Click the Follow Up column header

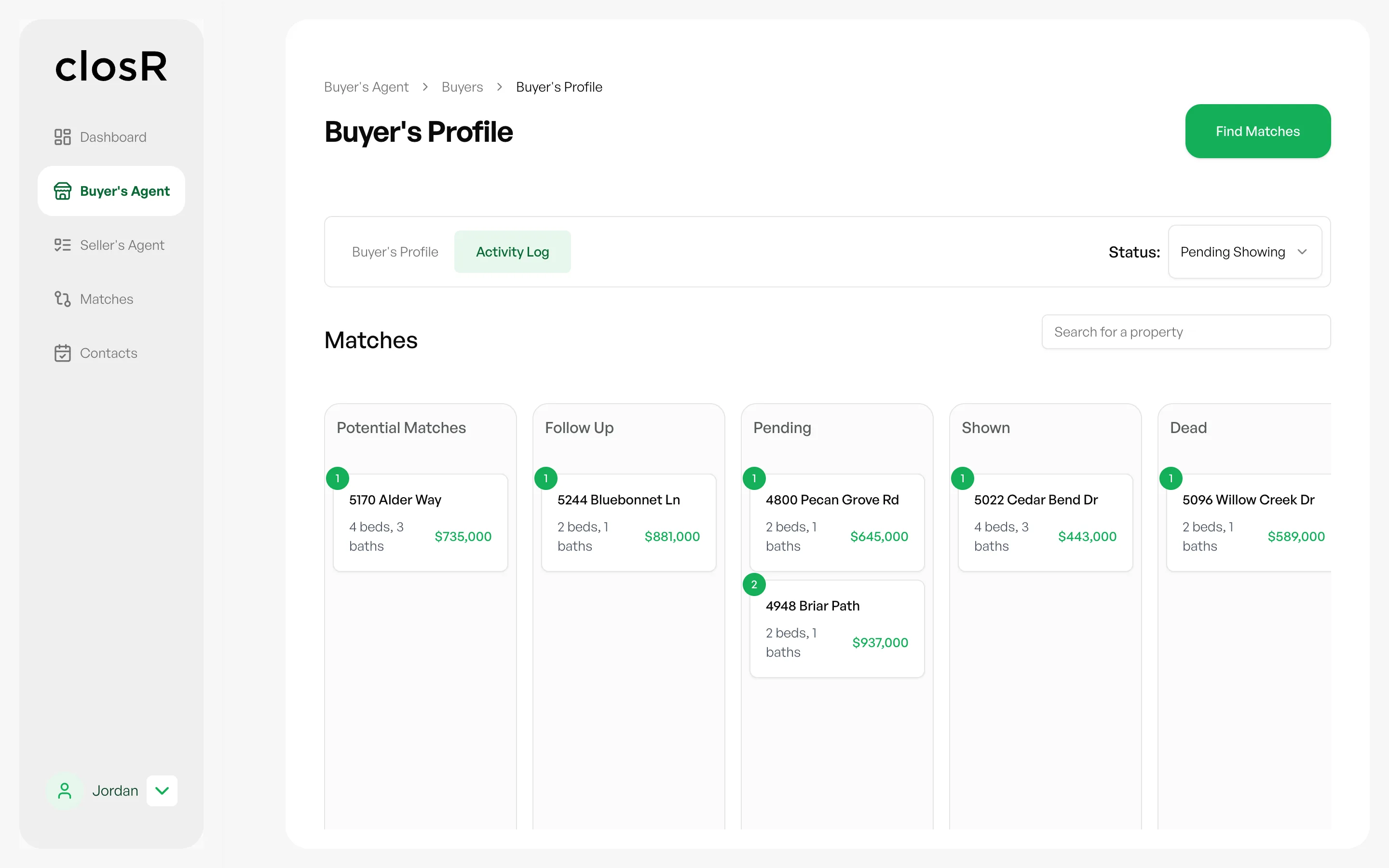(x=579, y=428)
